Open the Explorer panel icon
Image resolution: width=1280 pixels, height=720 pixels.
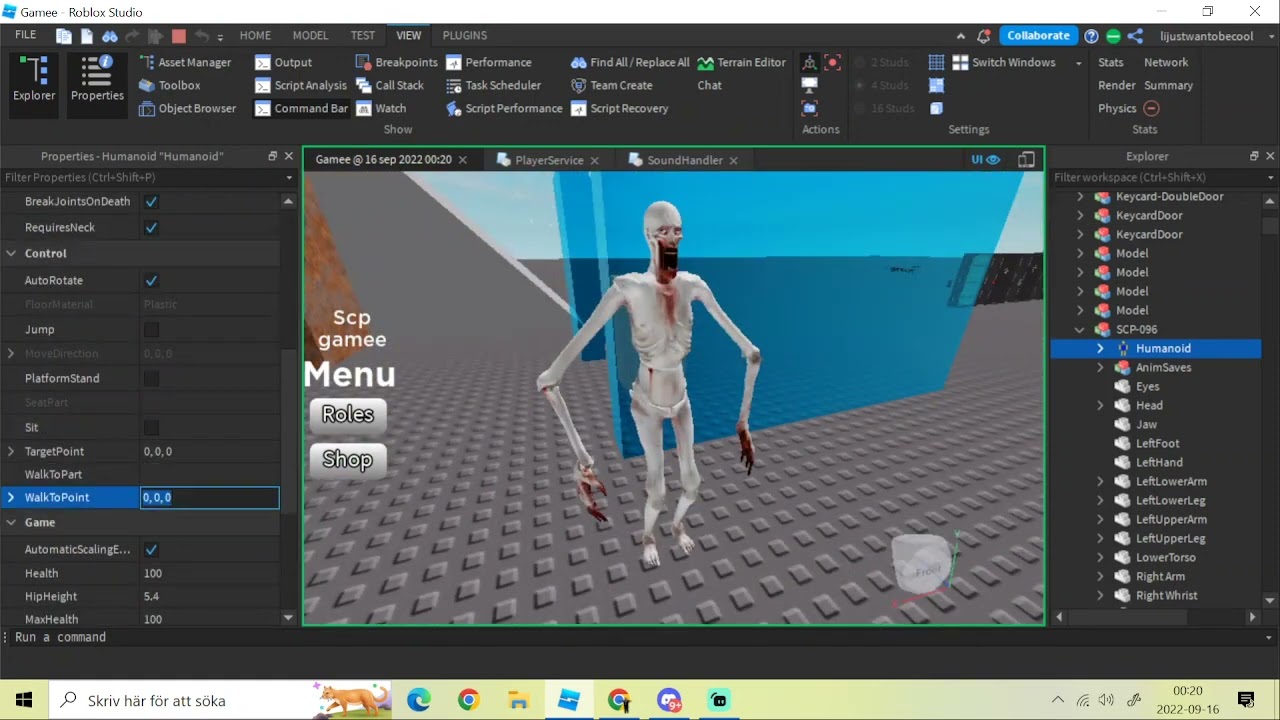[34, 80]
